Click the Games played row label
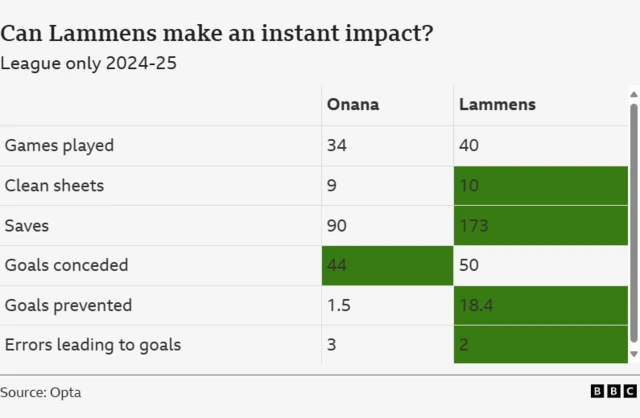 (59, 145)
